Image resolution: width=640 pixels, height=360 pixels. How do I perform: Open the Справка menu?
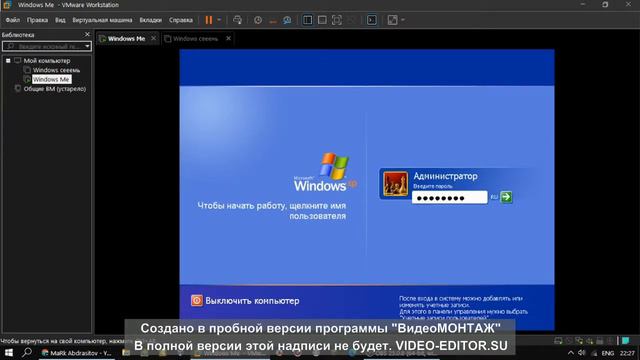coord(181,20)
